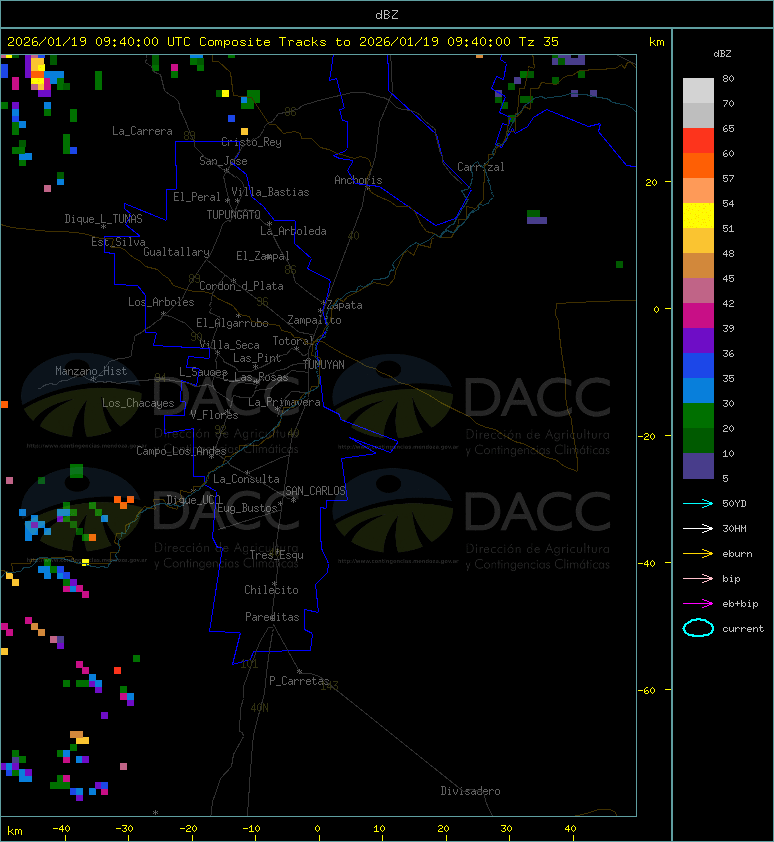Click the Carrizal map label

coord(481,167)
